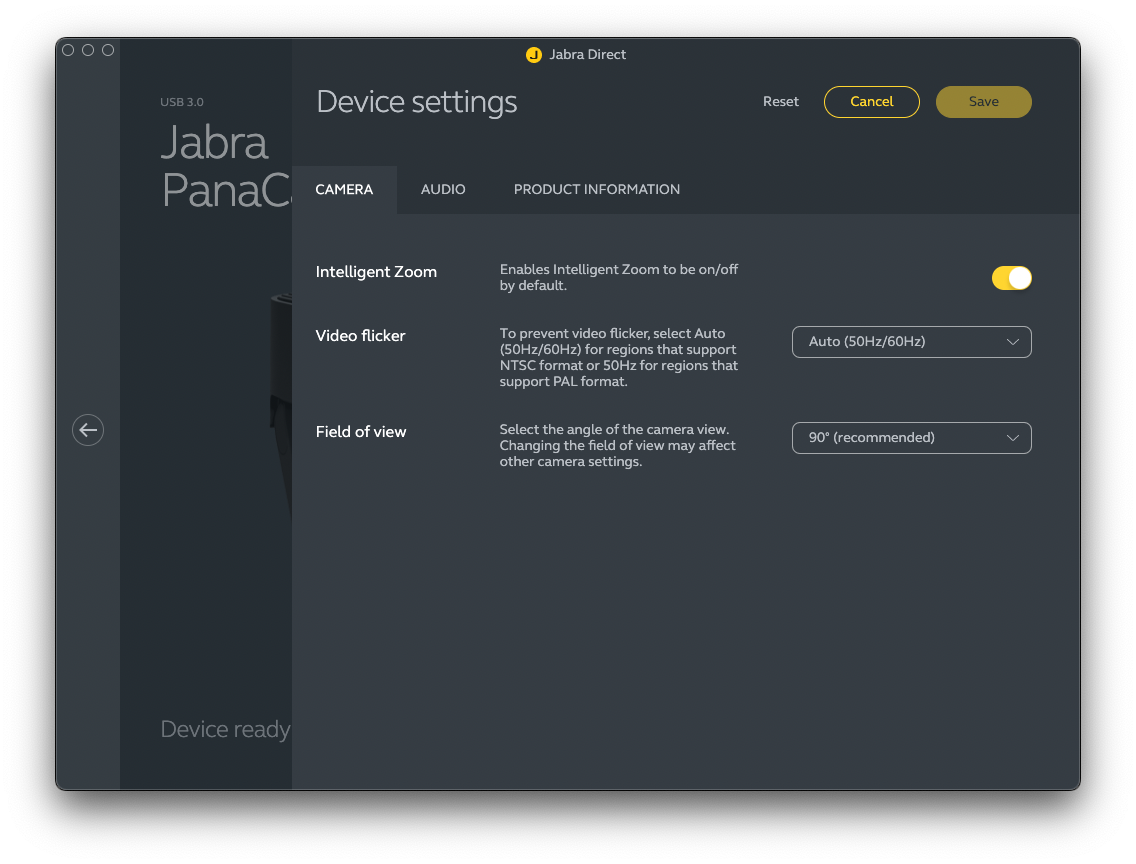1136x864 pixels.
Task: Click the window close button
Action: click(68, 50)
